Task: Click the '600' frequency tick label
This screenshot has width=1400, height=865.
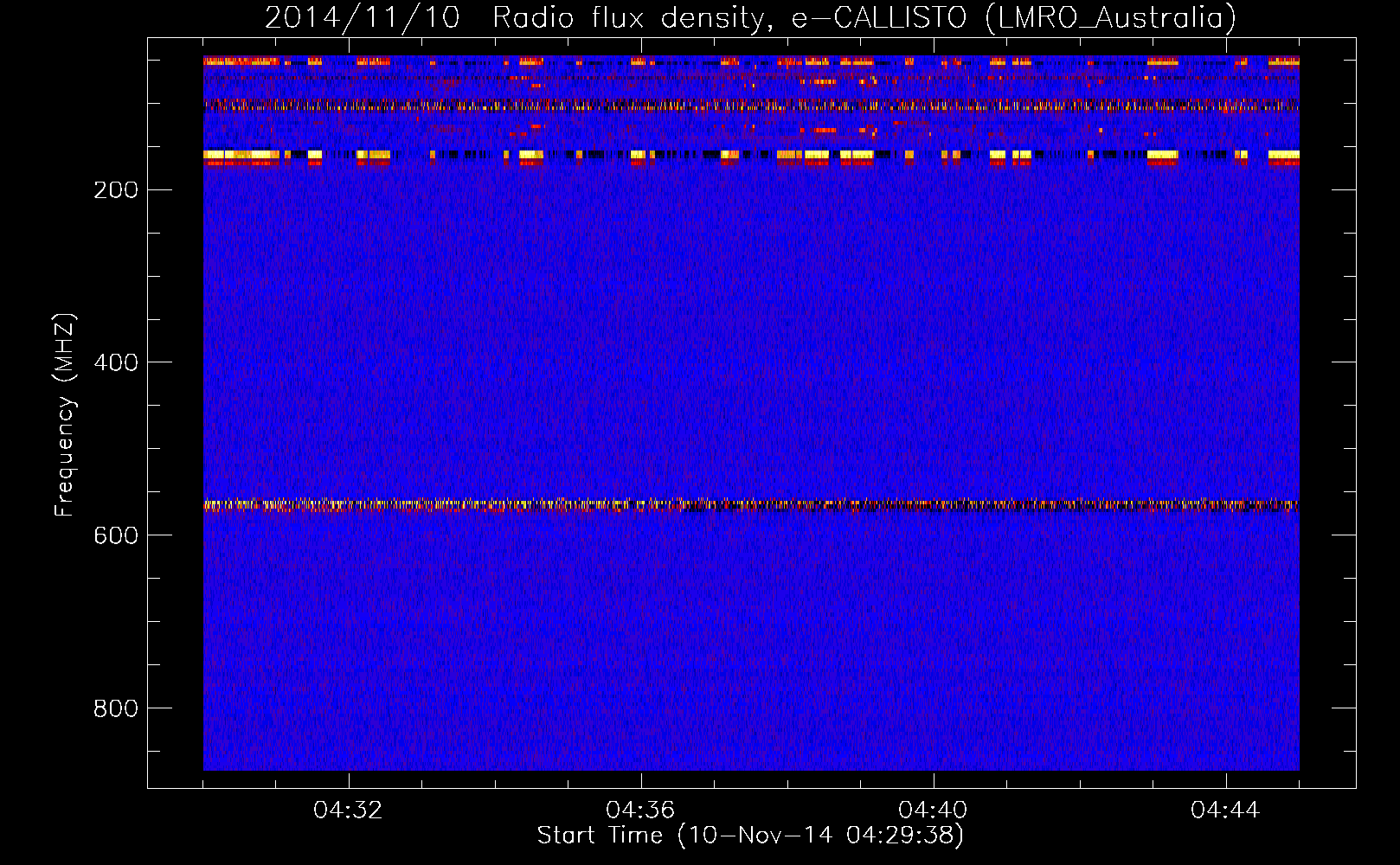Action: tap(116, 535)
